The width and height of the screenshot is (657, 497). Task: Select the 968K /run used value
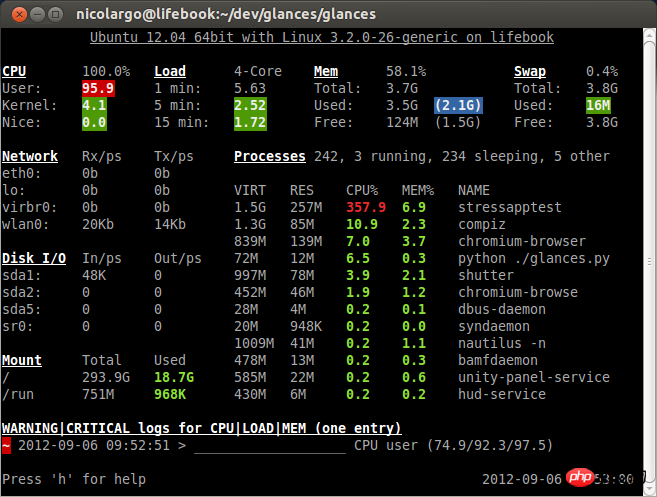point(170,394)
